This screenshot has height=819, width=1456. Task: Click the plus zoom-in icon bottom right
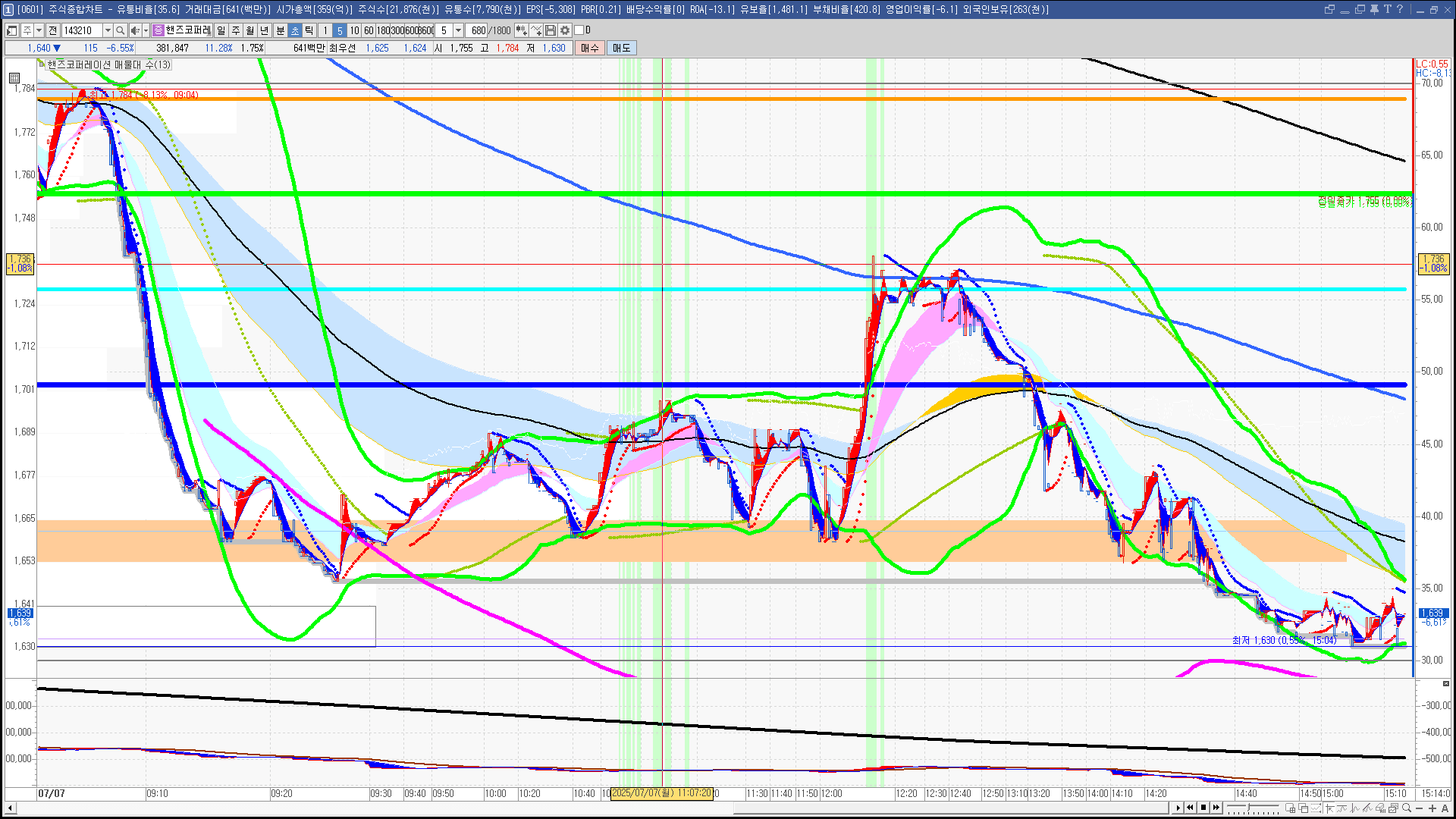pos(1432,808)
